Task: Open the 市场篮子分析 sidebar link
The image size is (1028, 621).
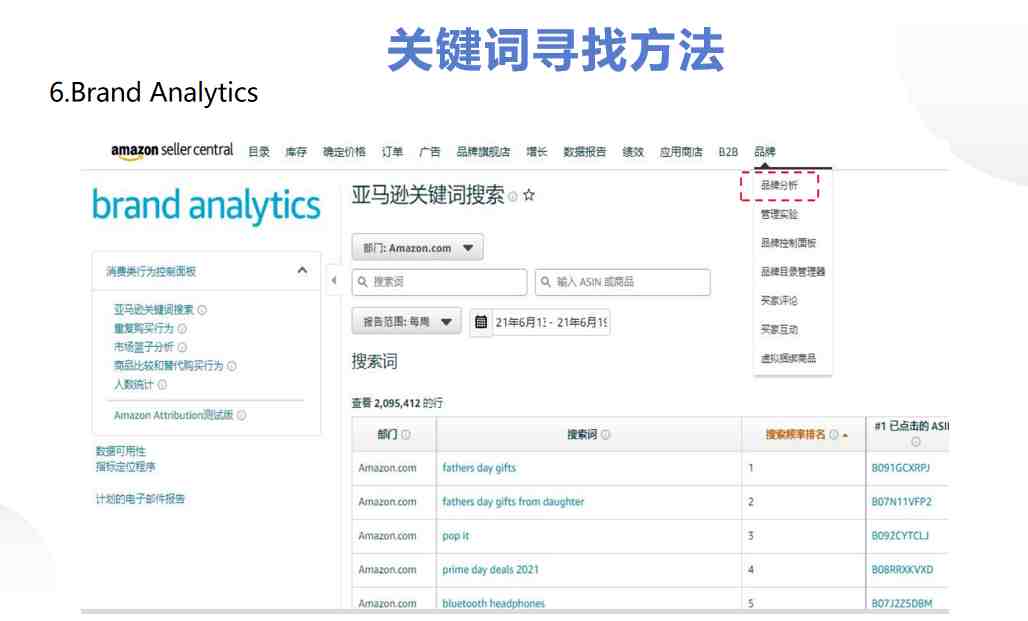Action: [144, 347]
